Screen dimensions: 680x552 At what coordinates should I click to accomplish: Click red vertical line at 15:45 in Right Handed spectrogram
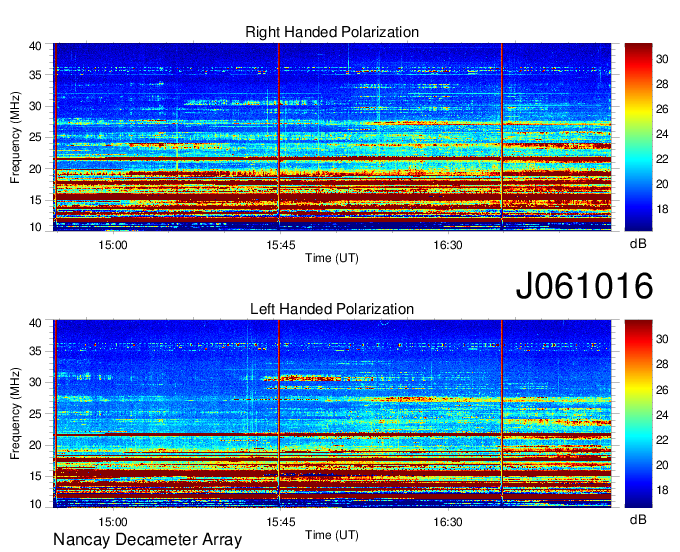279,137
